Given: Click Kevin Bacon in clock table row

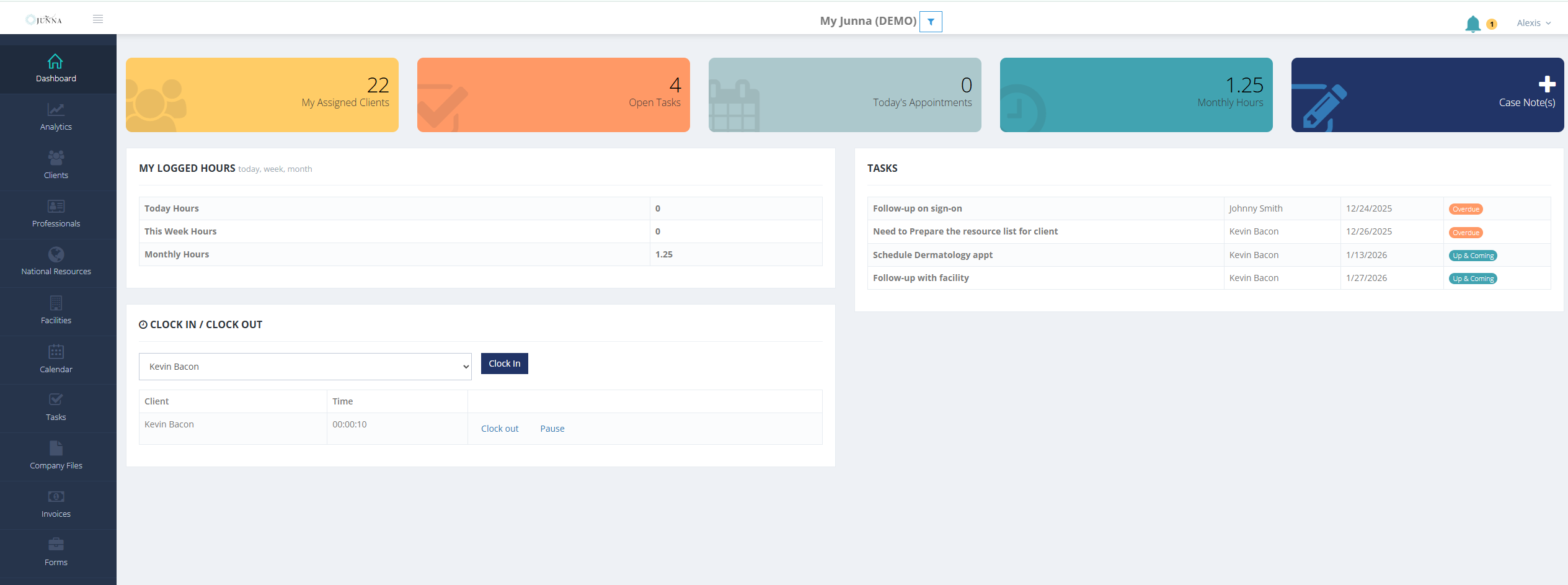Looking at the screenshot, I should 169,424.
